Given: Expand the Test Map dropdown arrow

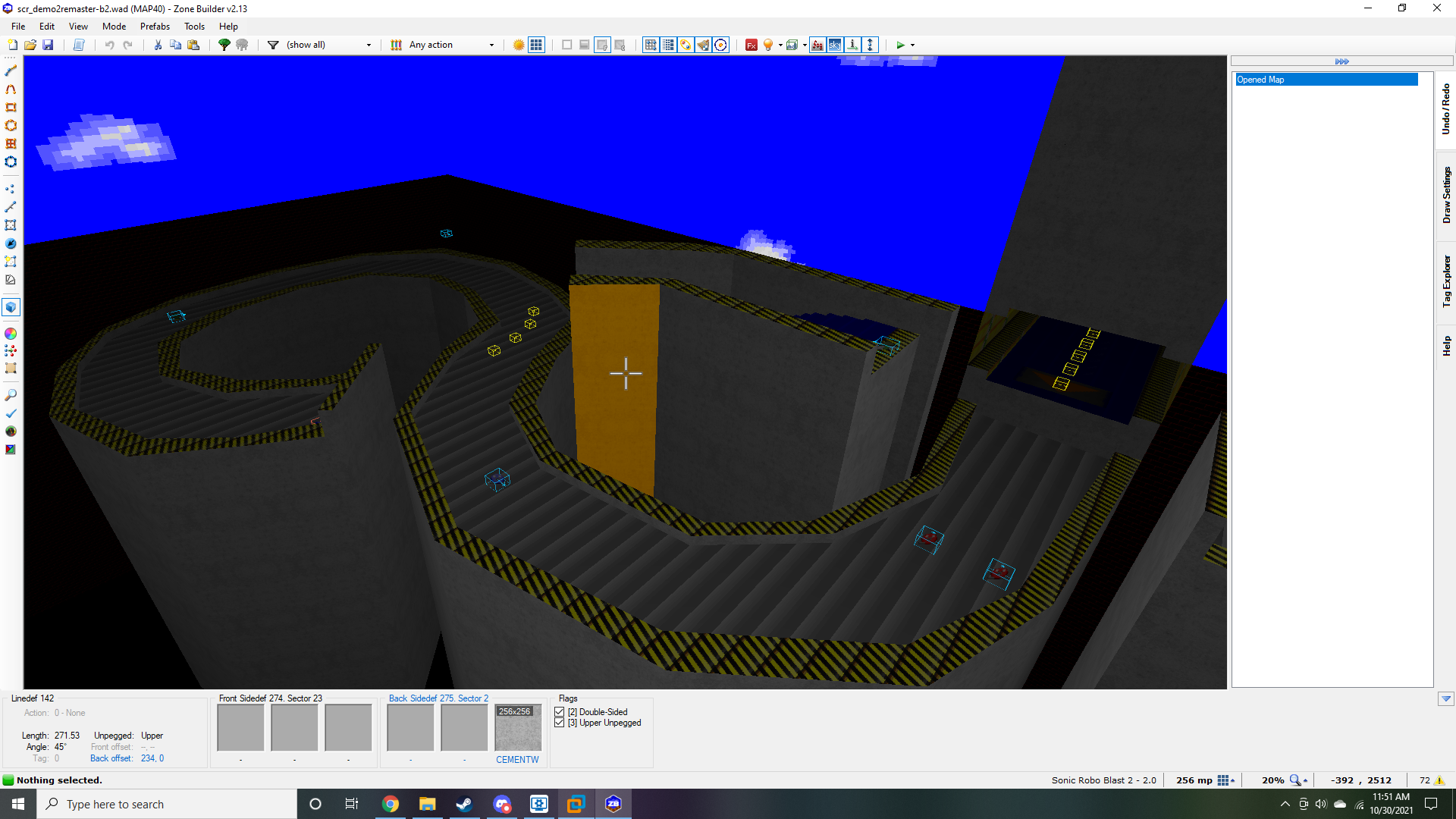Looking at the screenshot, I should (x=912, y=45).
